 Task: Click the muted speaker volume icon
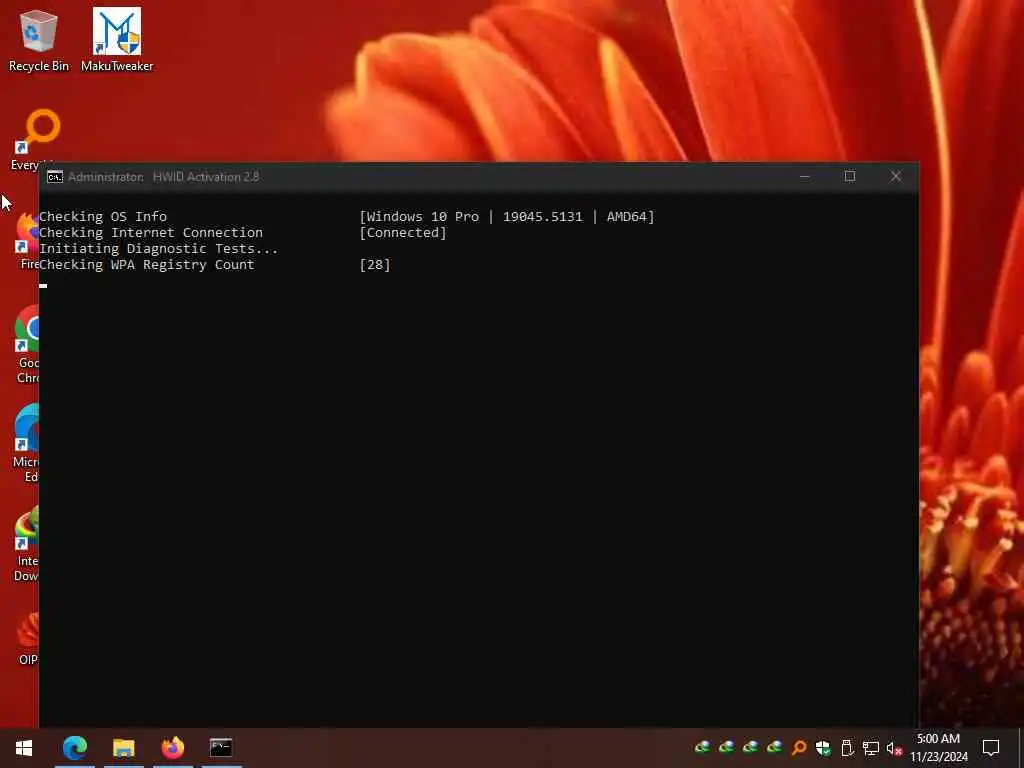(x=894, y=748)
